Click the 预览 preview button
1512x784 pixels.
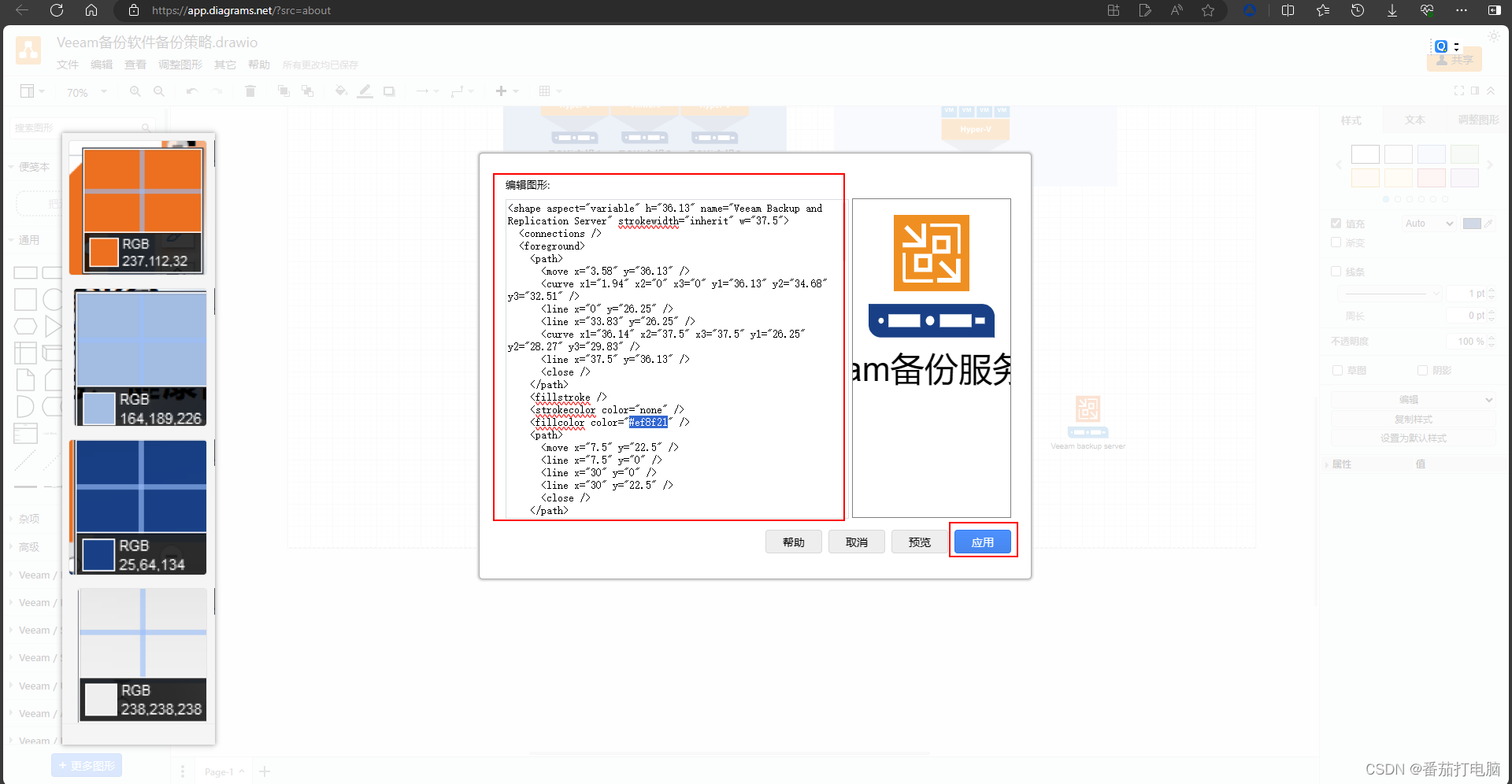(920, 542)
